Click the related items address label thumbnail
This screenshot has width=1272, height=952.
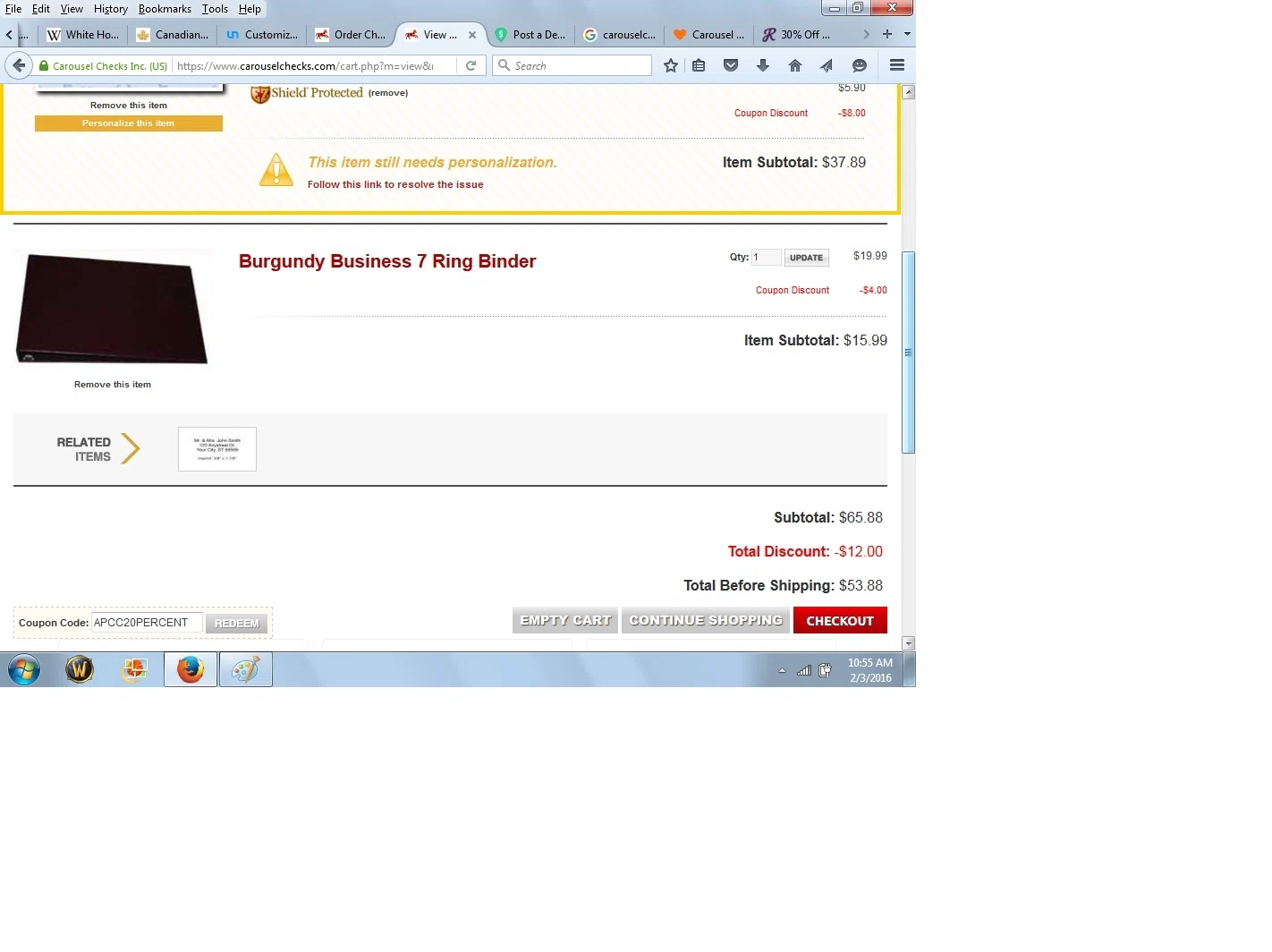click(x=217, y=449)
